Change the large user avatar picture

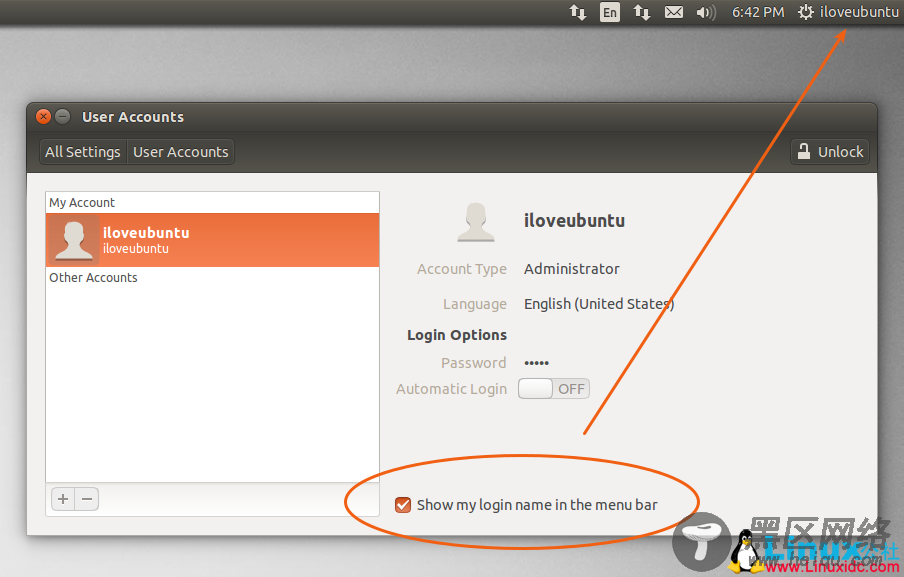click(x=476, y=222)
